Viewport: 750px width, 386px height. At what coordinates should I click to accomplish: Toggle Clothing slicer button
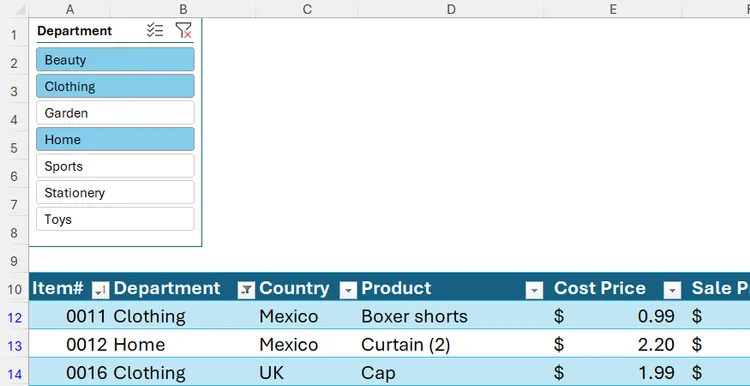pyautogui.click(x=115, y=87)
